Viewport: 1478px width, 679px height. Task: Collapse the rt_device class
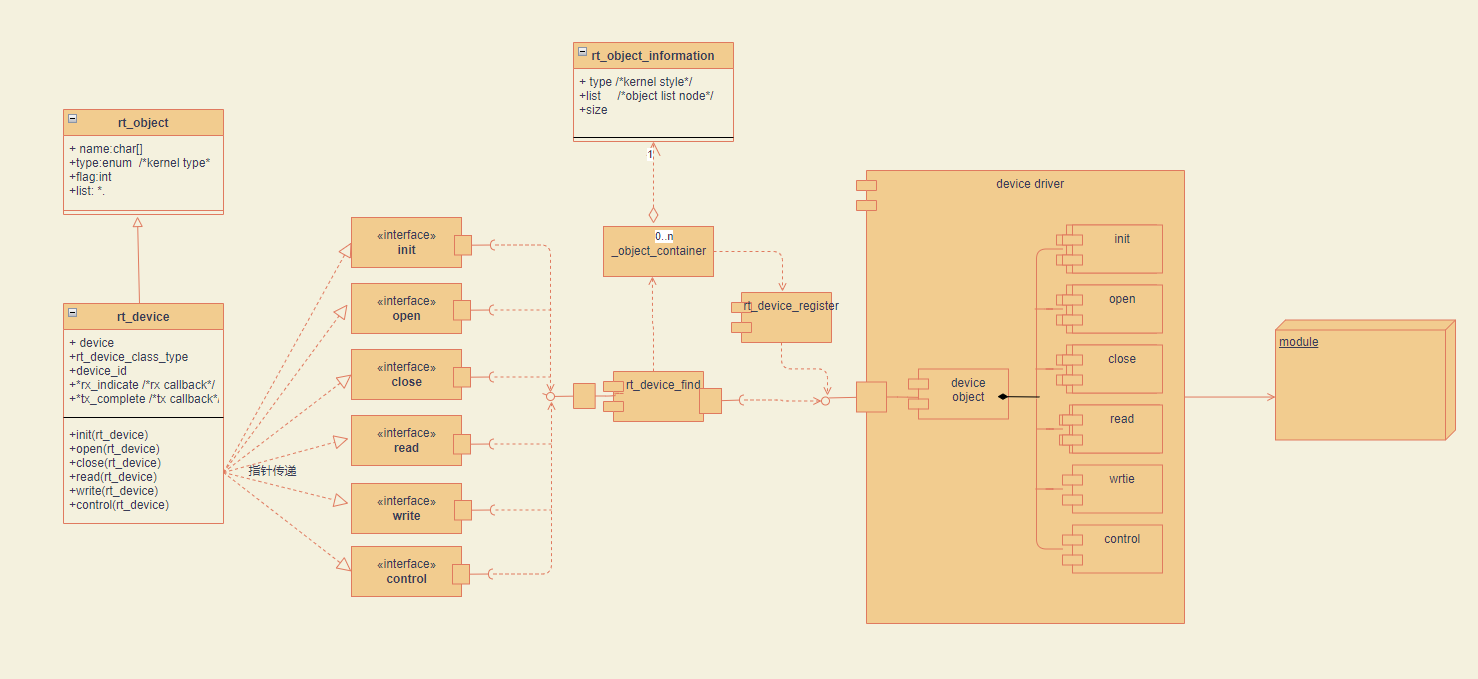(71, 312)
